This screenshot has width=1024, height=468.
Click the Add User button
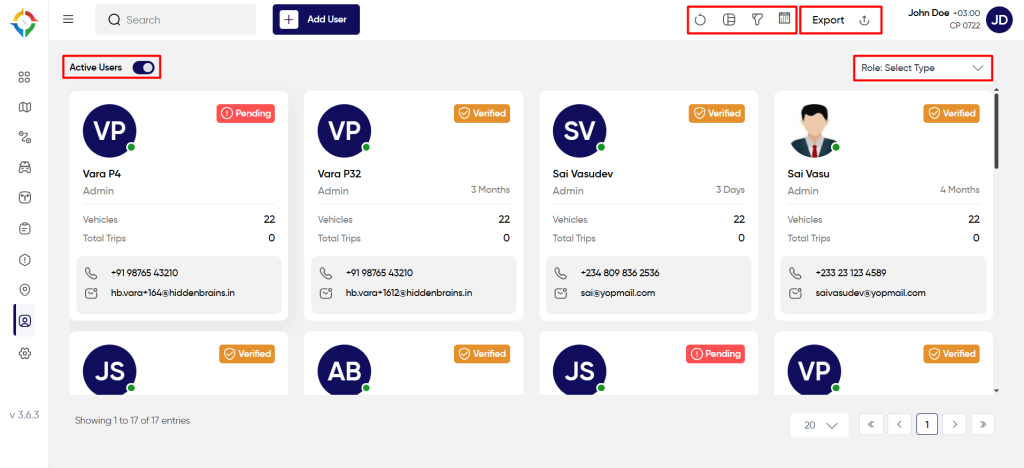pos(316,20)
